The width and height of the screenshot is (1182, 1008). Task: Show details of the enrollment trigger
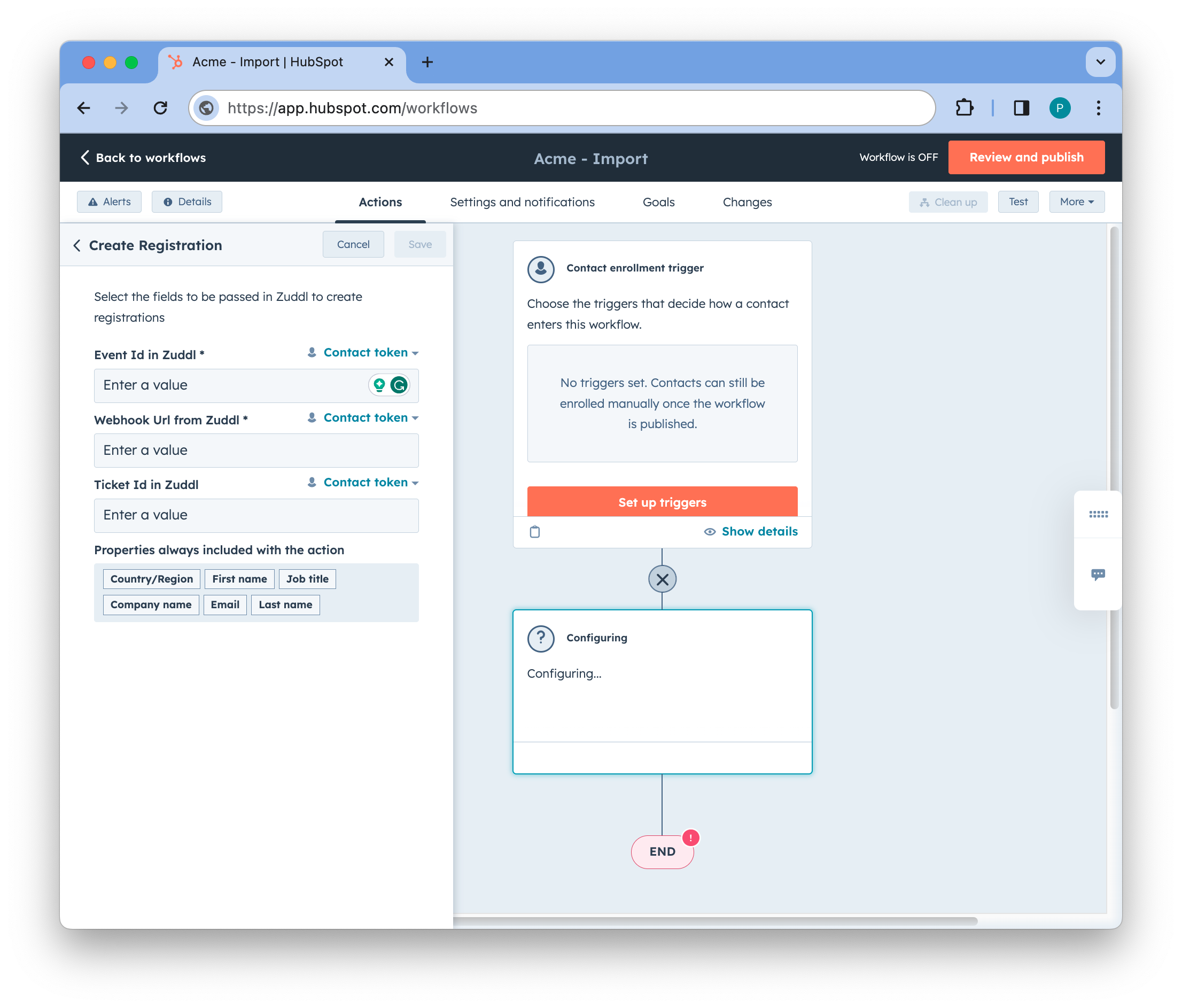coord(751,532)
